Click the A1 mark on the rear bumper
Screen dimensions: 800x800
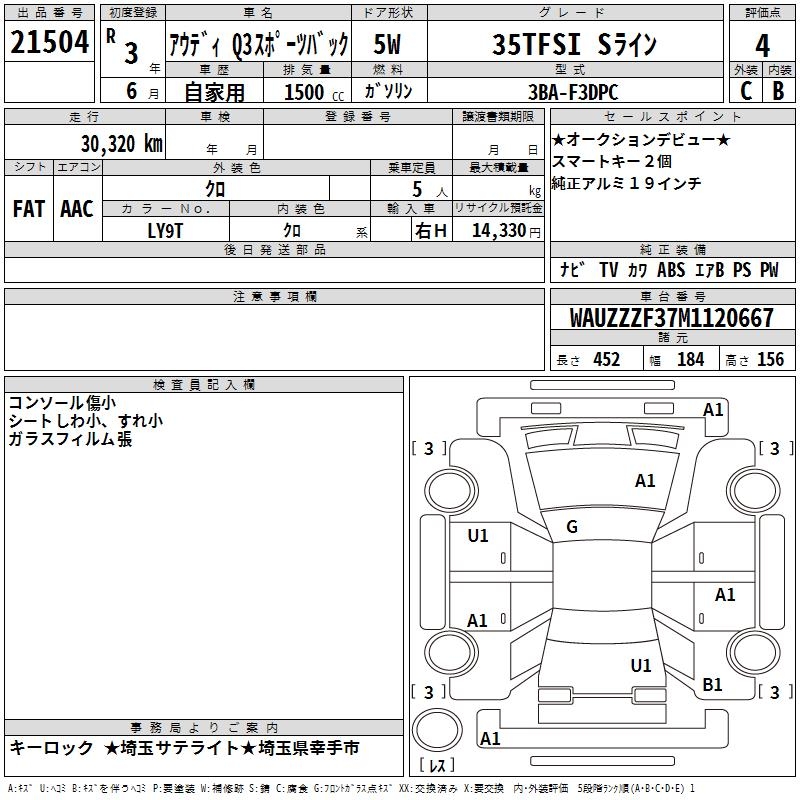pyautogui.click(x=490, y=739)
